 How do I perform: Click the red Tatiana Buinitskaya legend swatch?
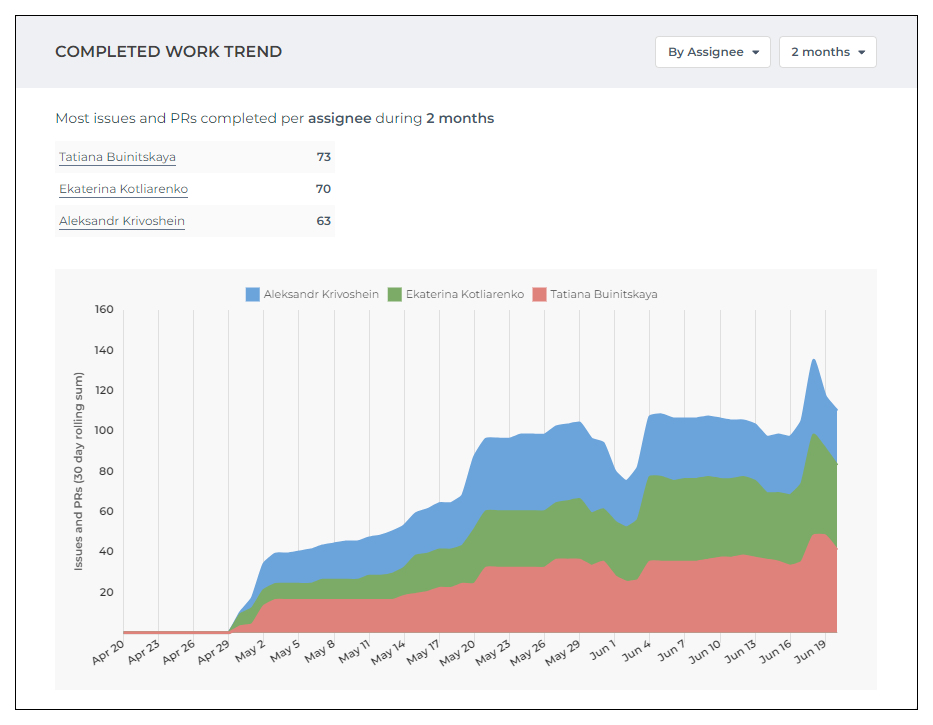click(x=539, y=294)
